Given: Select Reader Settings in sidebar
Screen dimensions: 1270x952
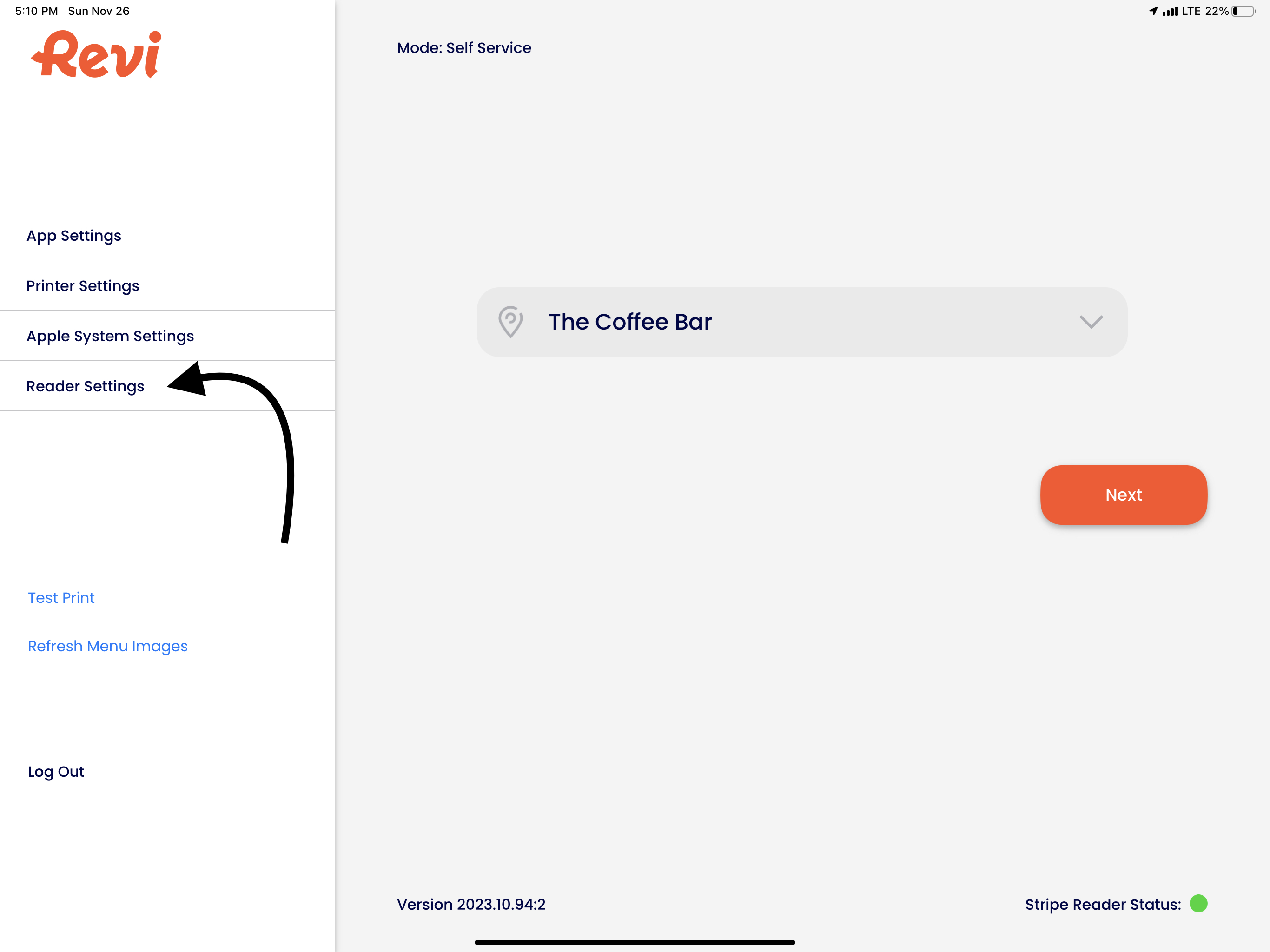Looking at the screenshot, I should 86,386.
